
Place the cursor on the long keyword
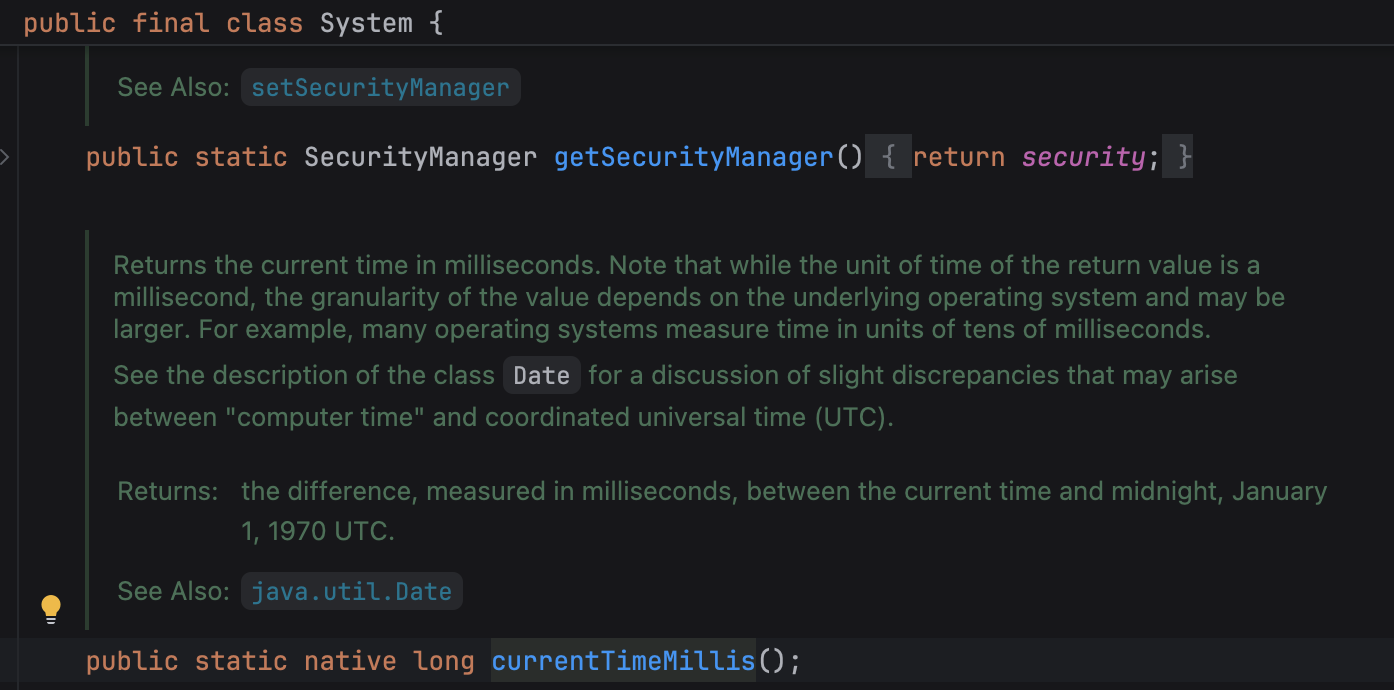point(443,661)
